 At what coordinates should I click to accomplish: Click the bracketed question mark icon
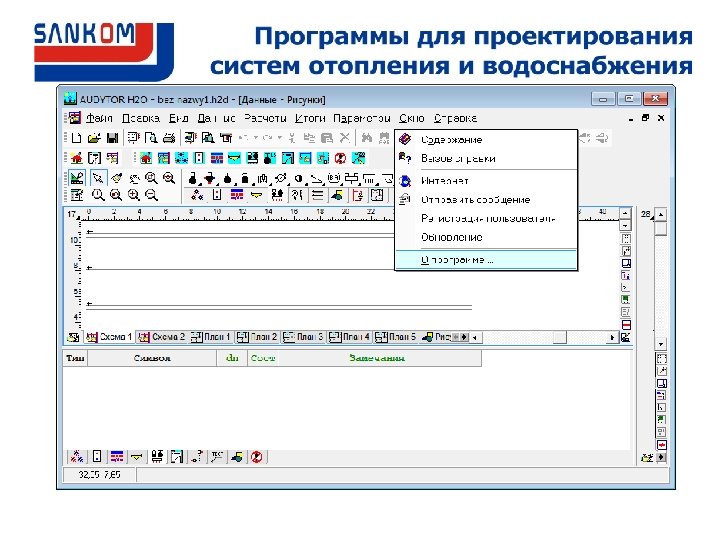pyautogui.click(x=95, y=158)
